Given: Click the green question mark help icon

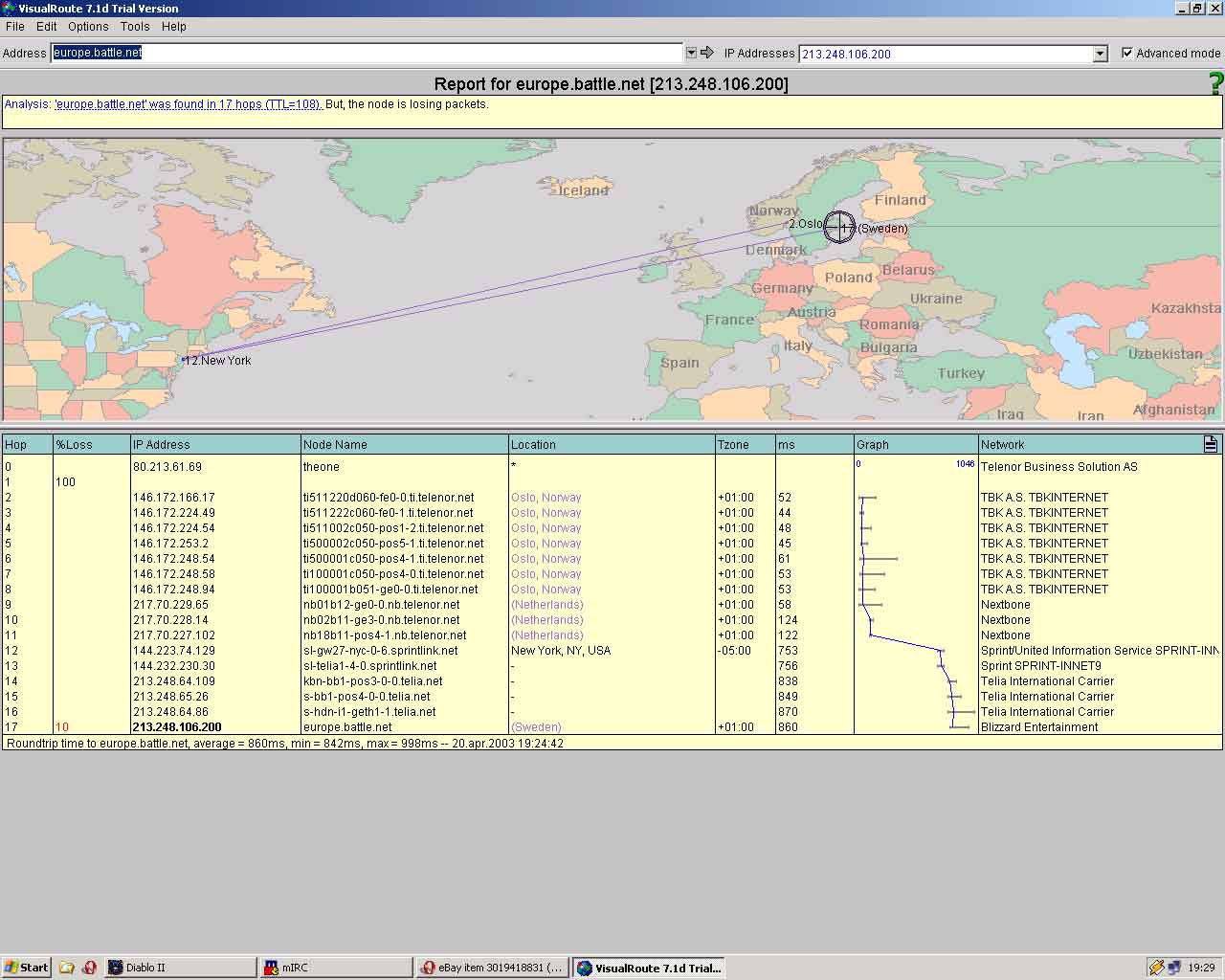Looking at the screenshot, I should [x=1216, y=83].
